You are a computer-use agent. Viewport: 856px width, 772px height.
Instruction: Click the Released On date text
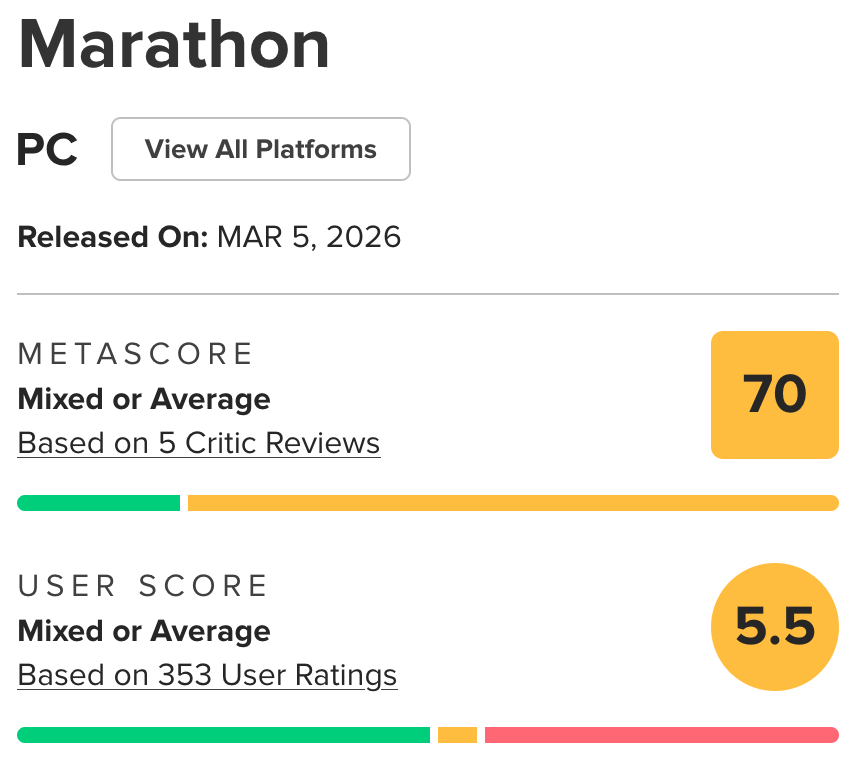coord(209,237)
